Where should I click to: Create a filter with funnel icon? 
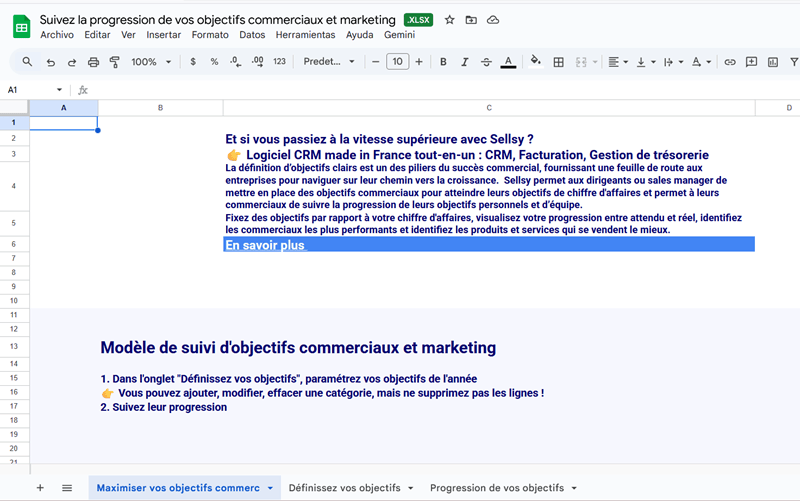pyautogui.click(x=794, y=62)
